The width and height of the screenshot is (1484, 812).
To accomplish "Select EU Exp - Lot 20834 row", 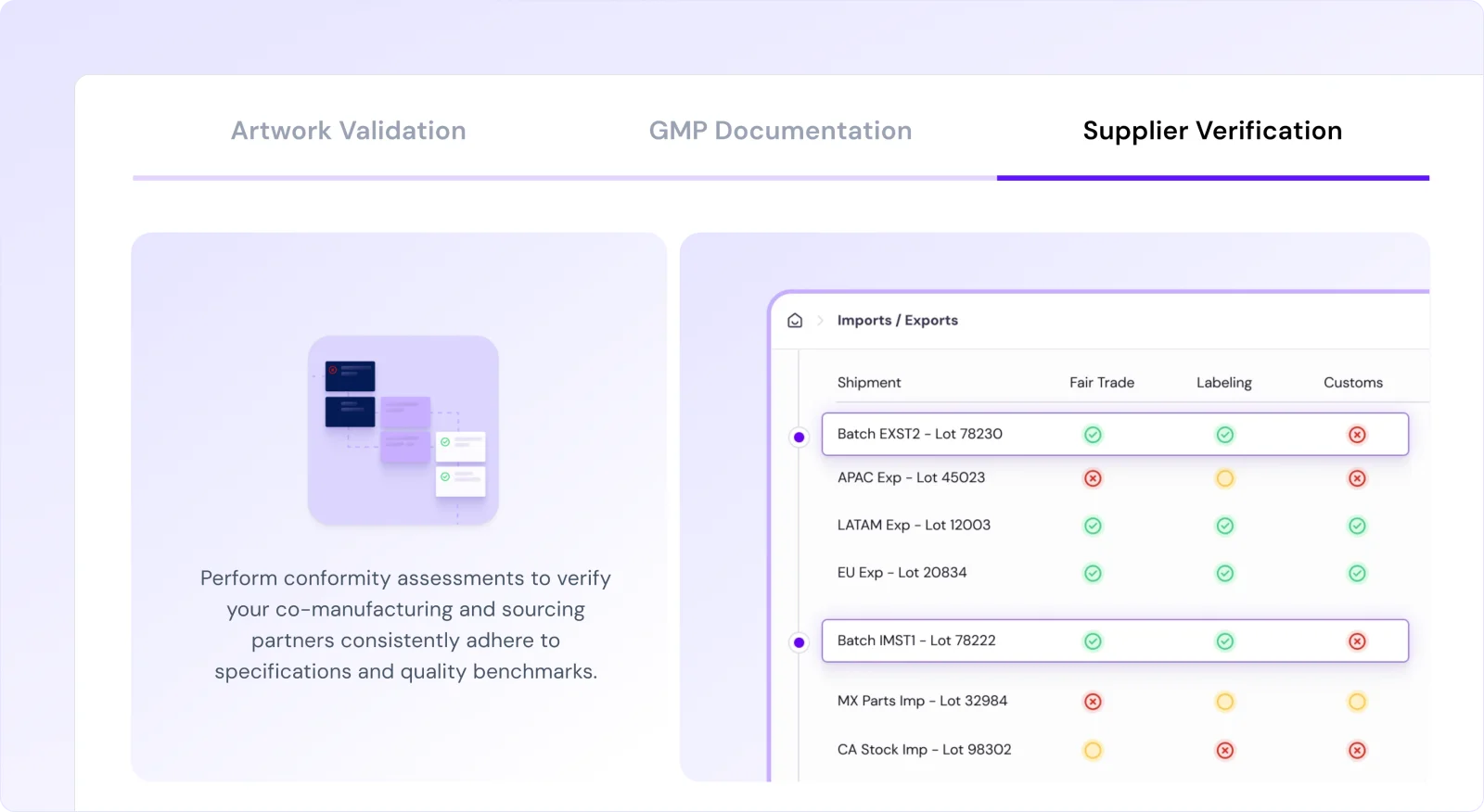I will coord(1115,573).
